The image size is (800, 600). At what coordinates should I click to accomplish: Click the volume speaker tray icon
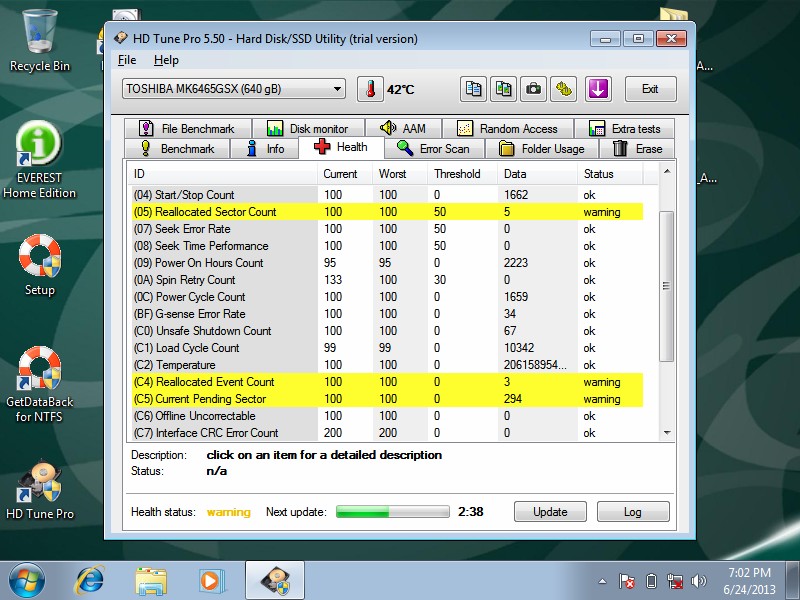tap(698, 581)
